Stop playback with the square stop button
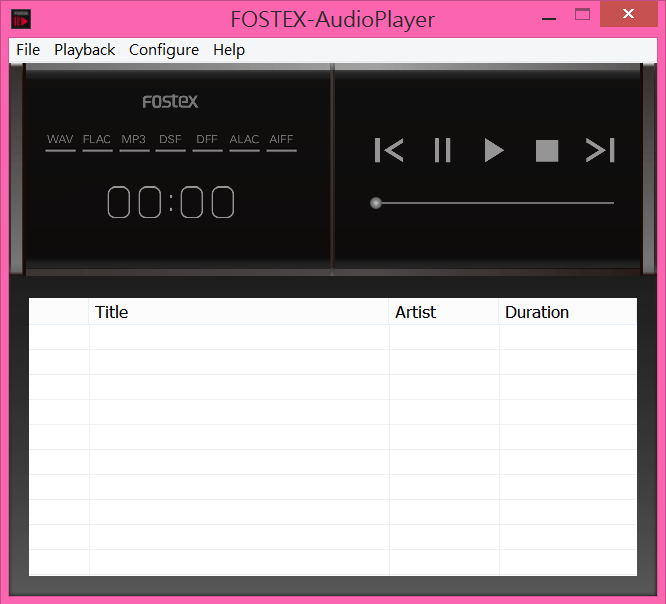This screenshot has height=604, width=666. 547,151
